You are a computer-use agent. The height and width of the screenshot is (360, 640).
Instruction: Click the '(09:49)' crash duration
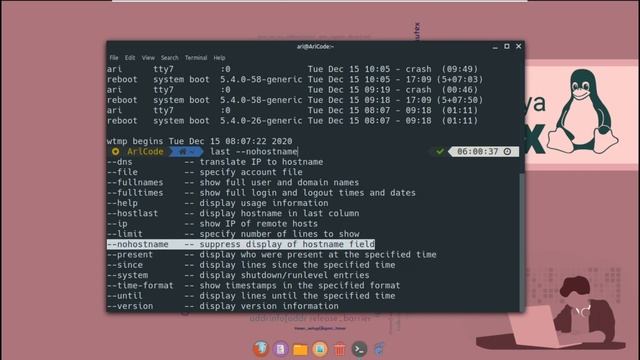coord(460,69)
